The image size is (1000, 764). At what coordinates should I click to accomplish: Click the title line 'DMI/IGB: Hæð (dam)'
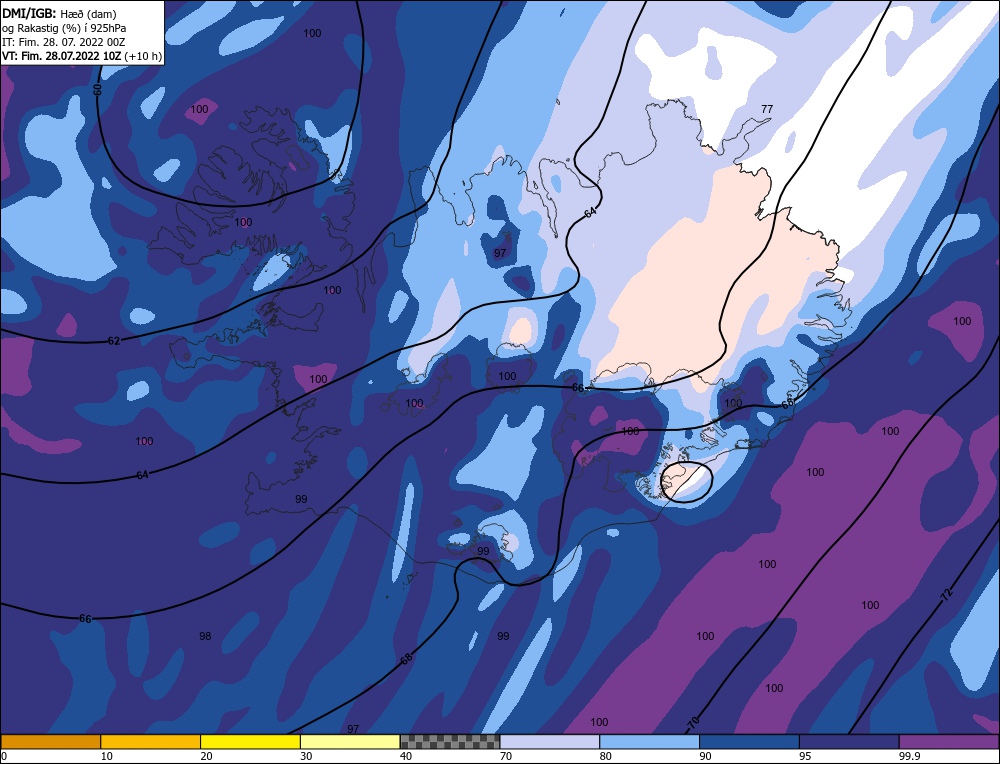(x=59, y=13)
